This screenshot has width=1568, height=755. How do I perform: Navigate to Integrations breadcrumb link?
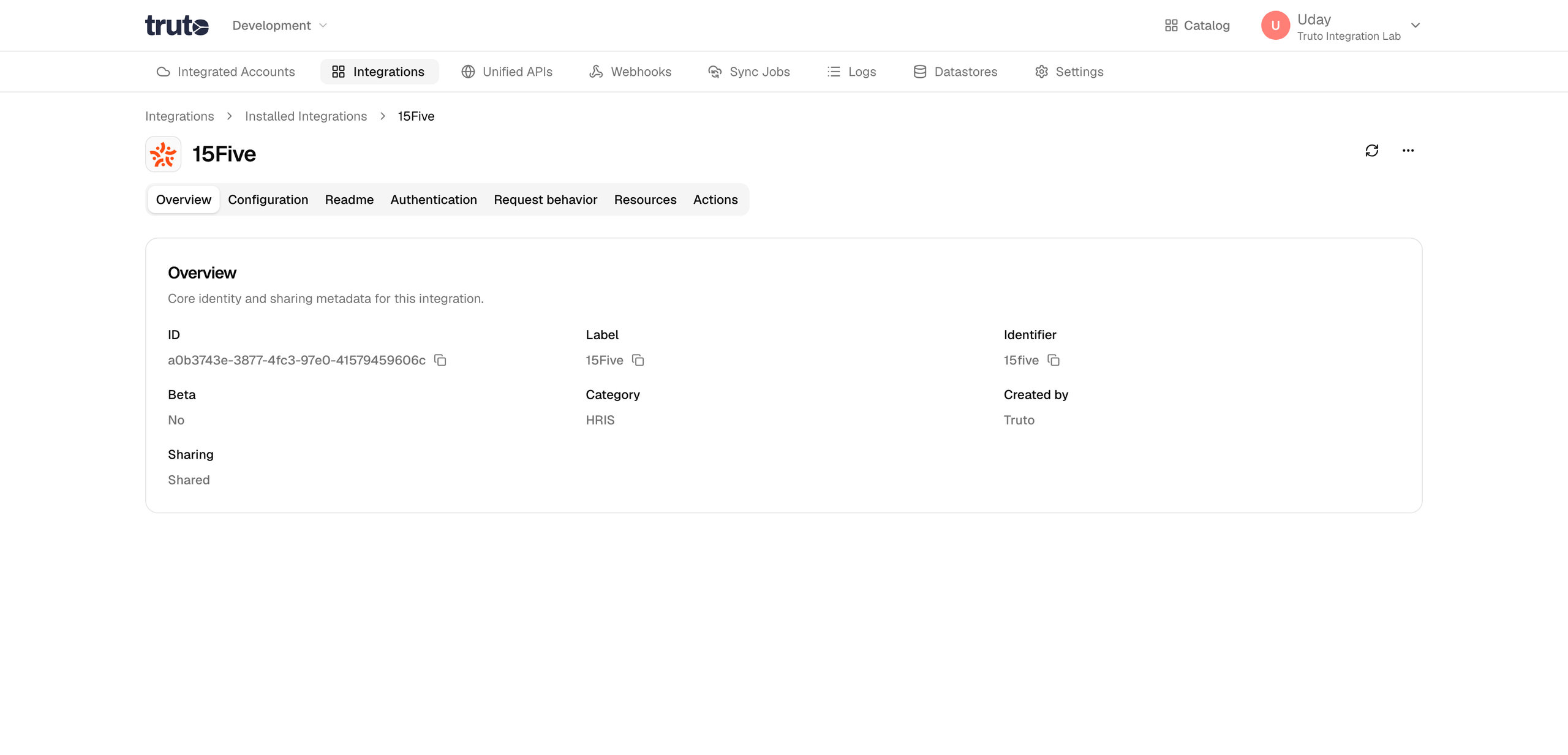[179, 116]
